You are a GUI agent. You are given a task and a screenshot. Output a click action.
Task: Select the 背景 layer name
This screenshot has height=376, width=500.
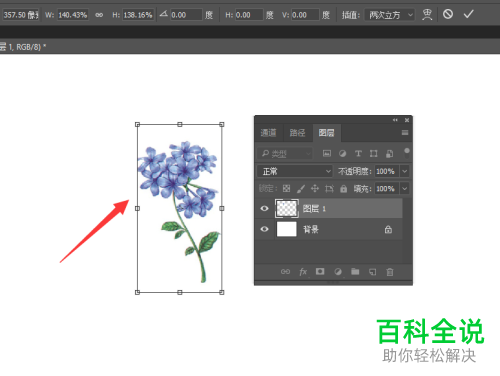click(x=311, y=229)
